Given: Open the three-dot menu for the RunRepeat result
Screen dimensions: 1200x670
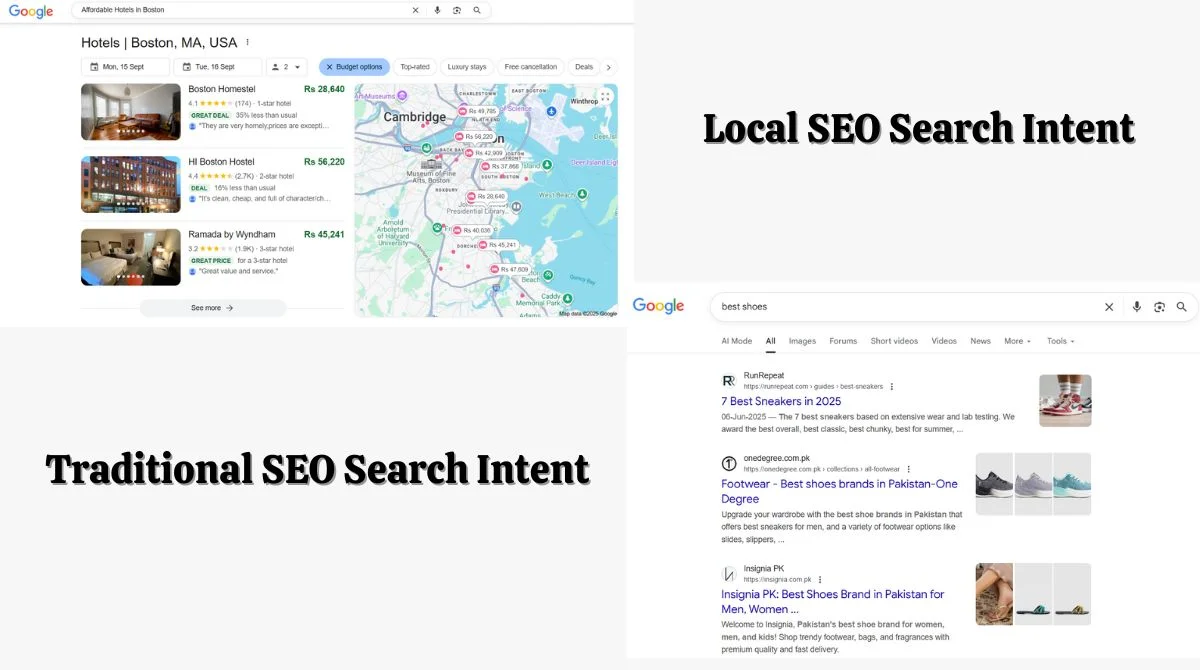Looking at the screenshot, I should click(891, 386).
